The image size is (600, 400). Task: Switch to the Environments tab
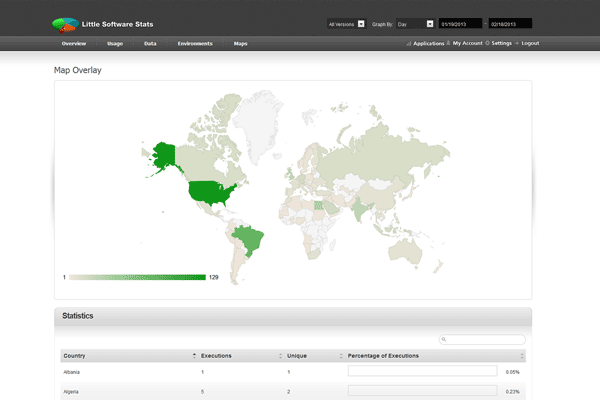click(194, 44)
